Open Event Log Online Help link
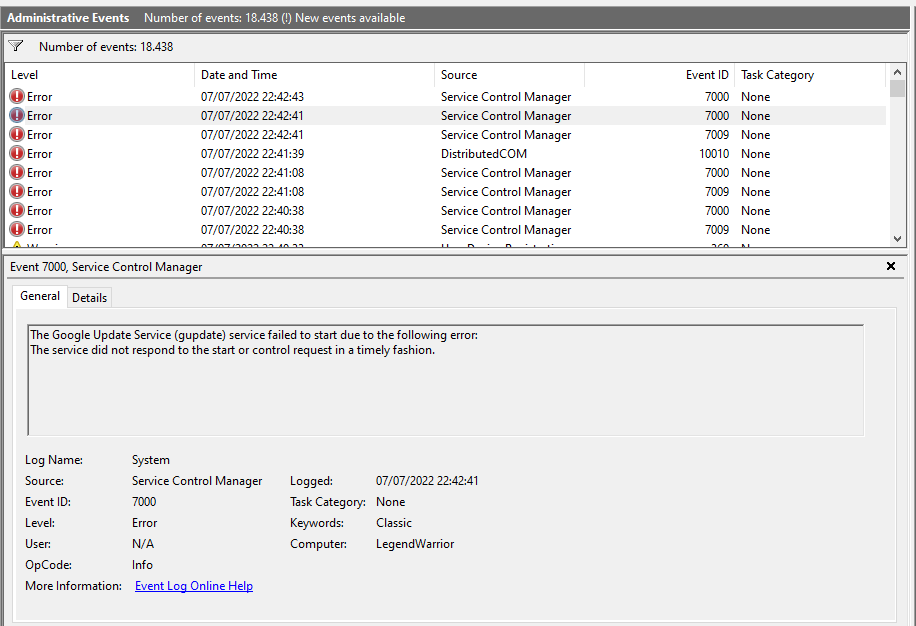This screenshot has height=626, width=916. click(194, 586)
